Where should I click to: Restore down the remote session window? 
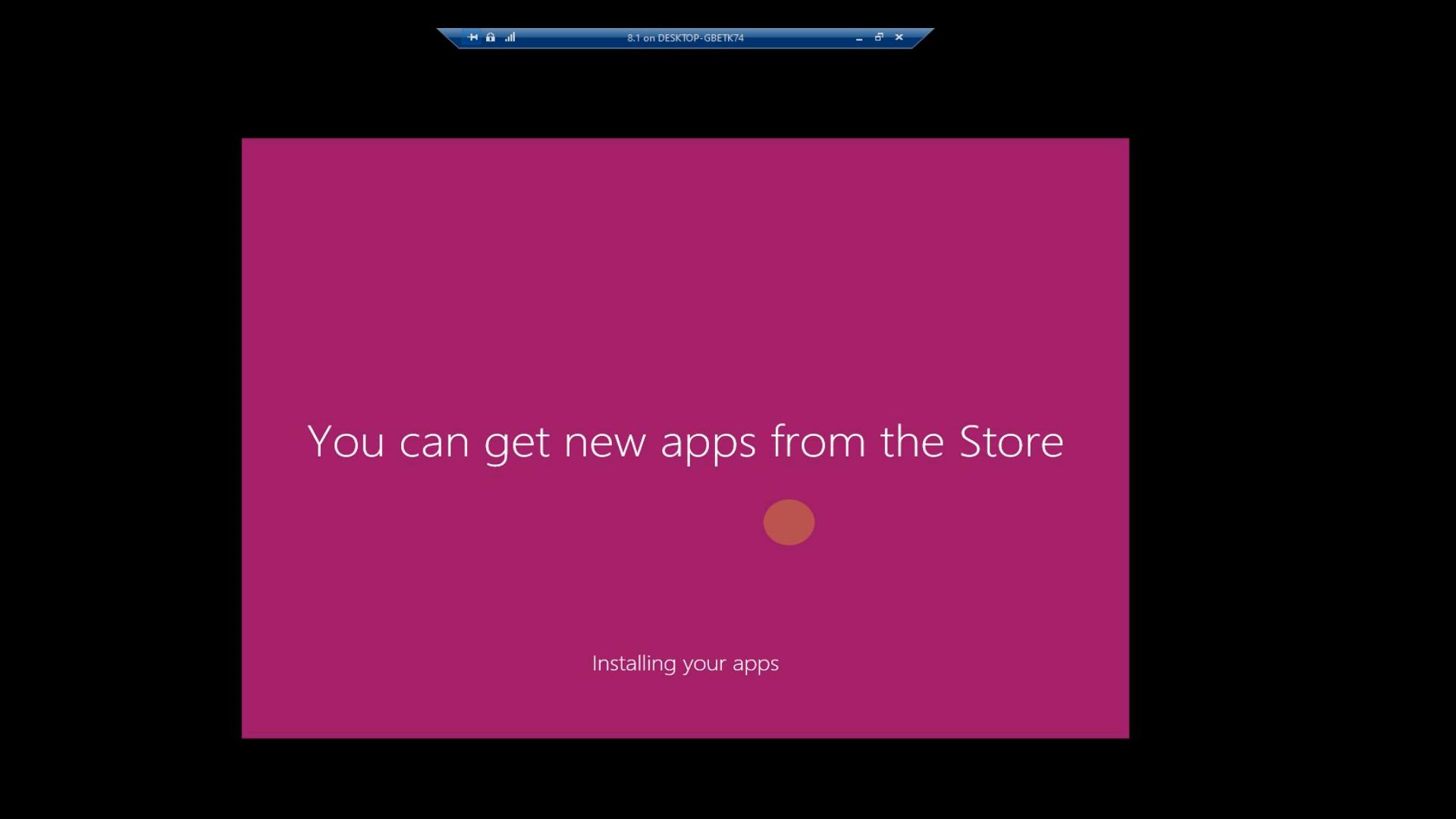coord(879,37)
